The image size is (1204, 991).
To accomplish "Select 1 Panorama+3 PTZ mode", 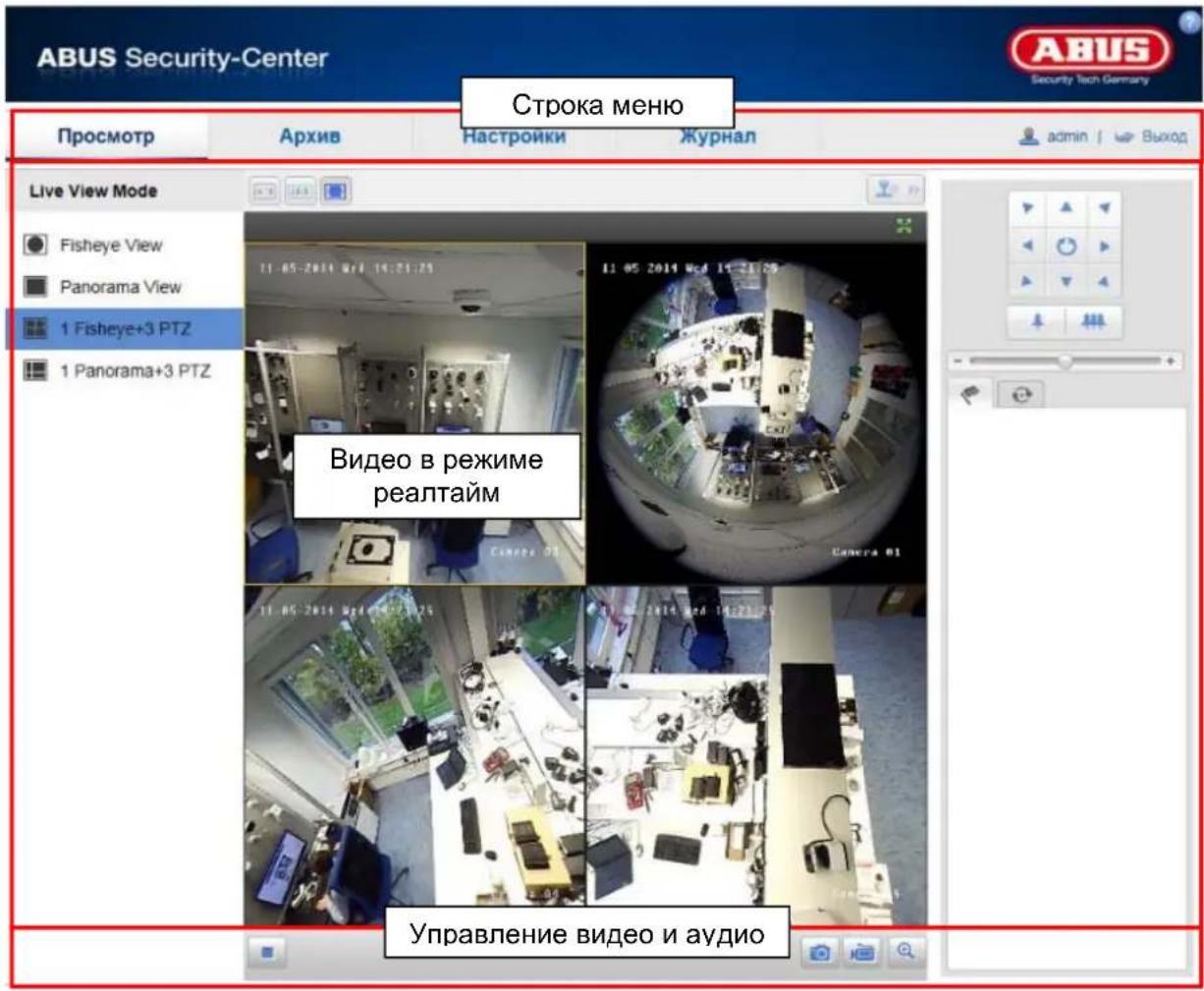I will tap(135, 371).
